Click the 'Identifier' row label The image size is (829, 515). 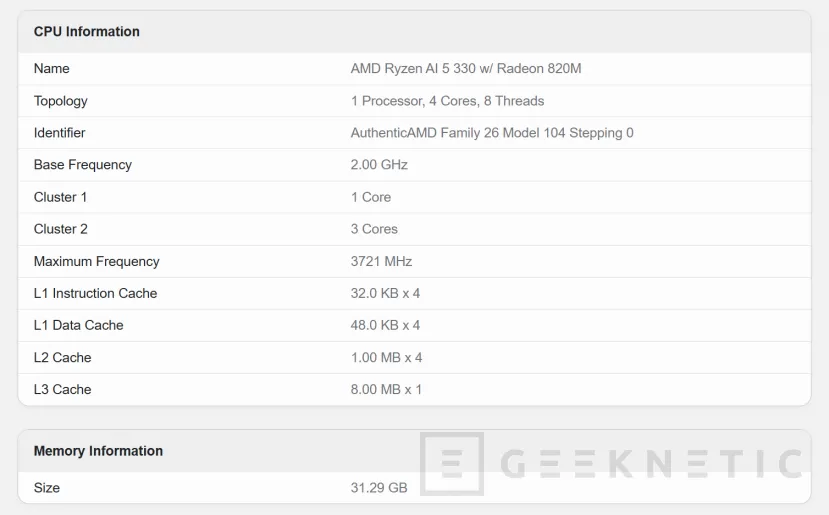pyautogui.click(x=59, y=133)
